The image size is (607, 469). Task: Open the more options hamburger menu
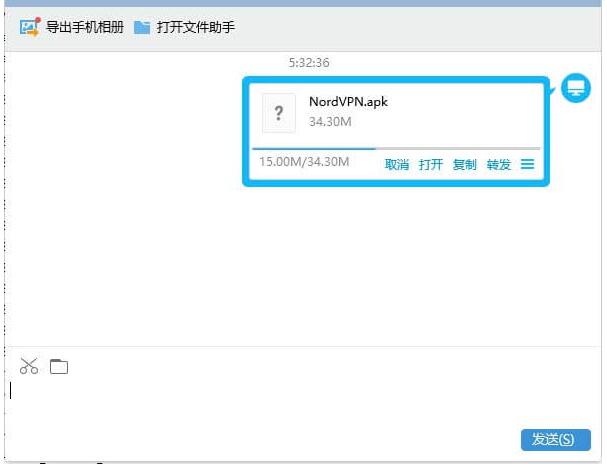pos(527,164)
